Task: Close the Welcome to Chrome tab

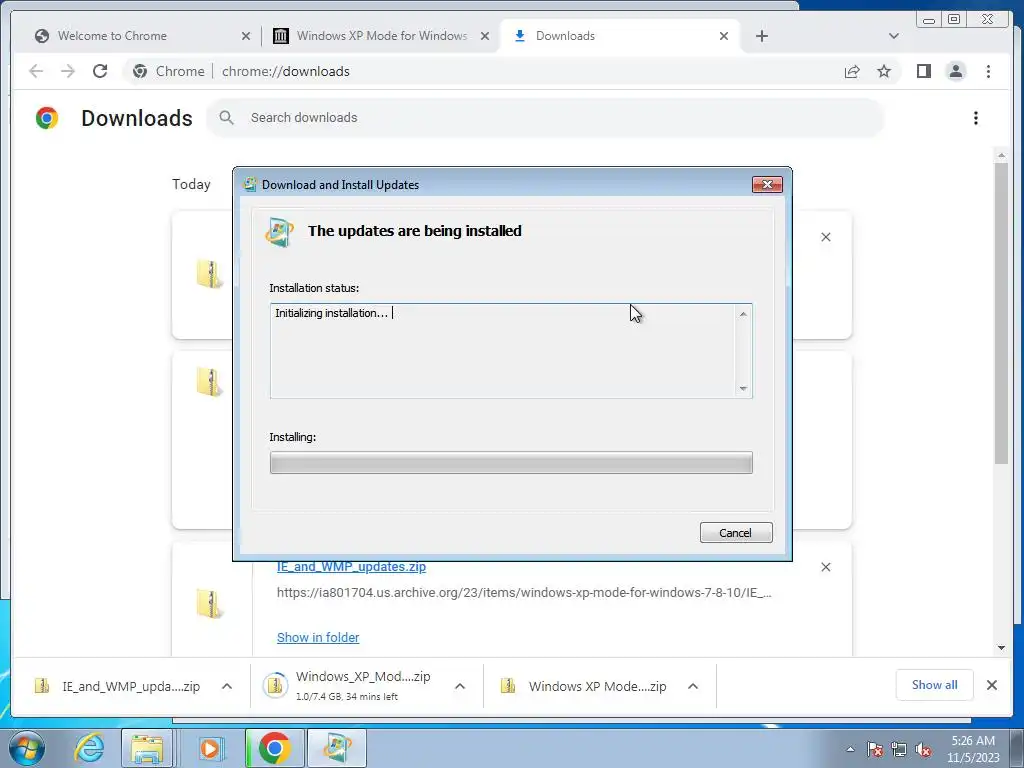Action: (x=246, y=36)
